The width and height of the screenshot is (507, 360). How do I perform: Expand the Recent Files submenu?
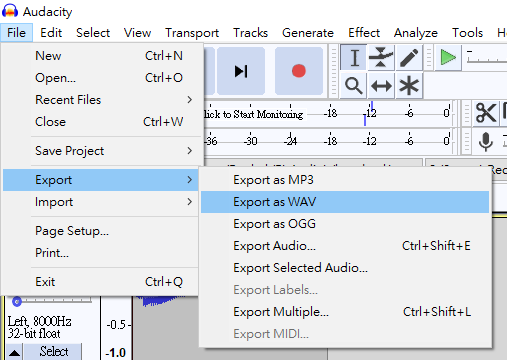pos(101,100)
